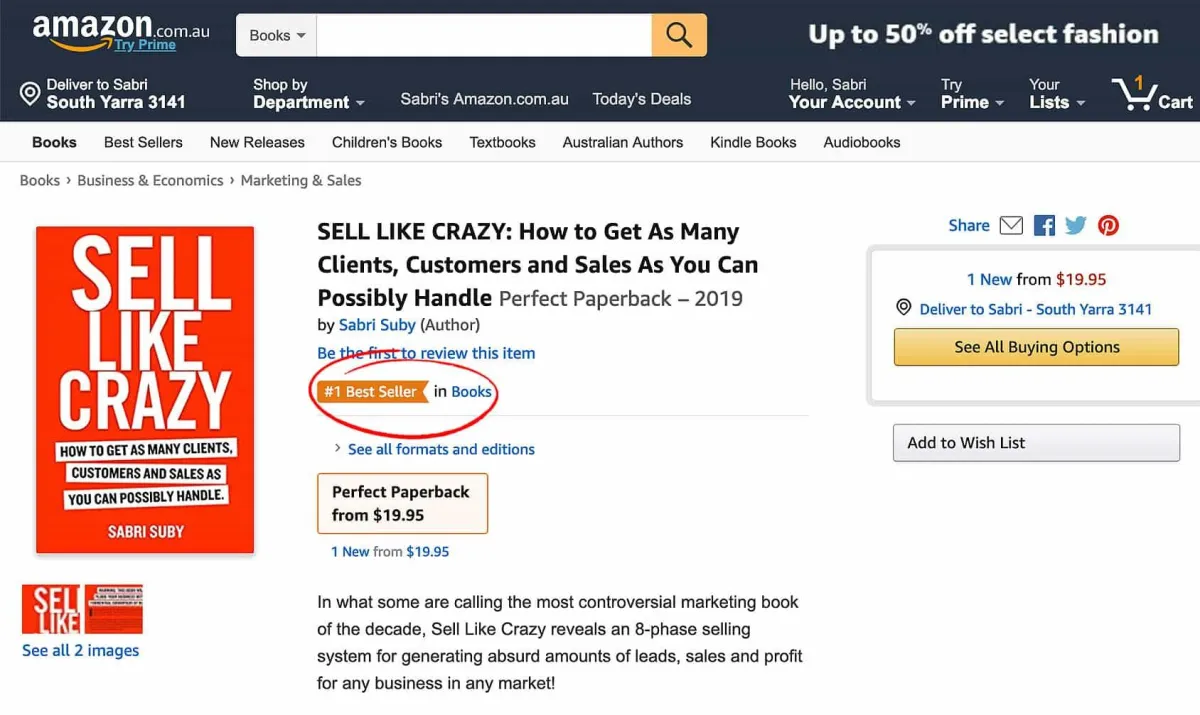Expand the Shop by Department menu
This screenshot has width=1200, height=715.
(x=309, y=93)
